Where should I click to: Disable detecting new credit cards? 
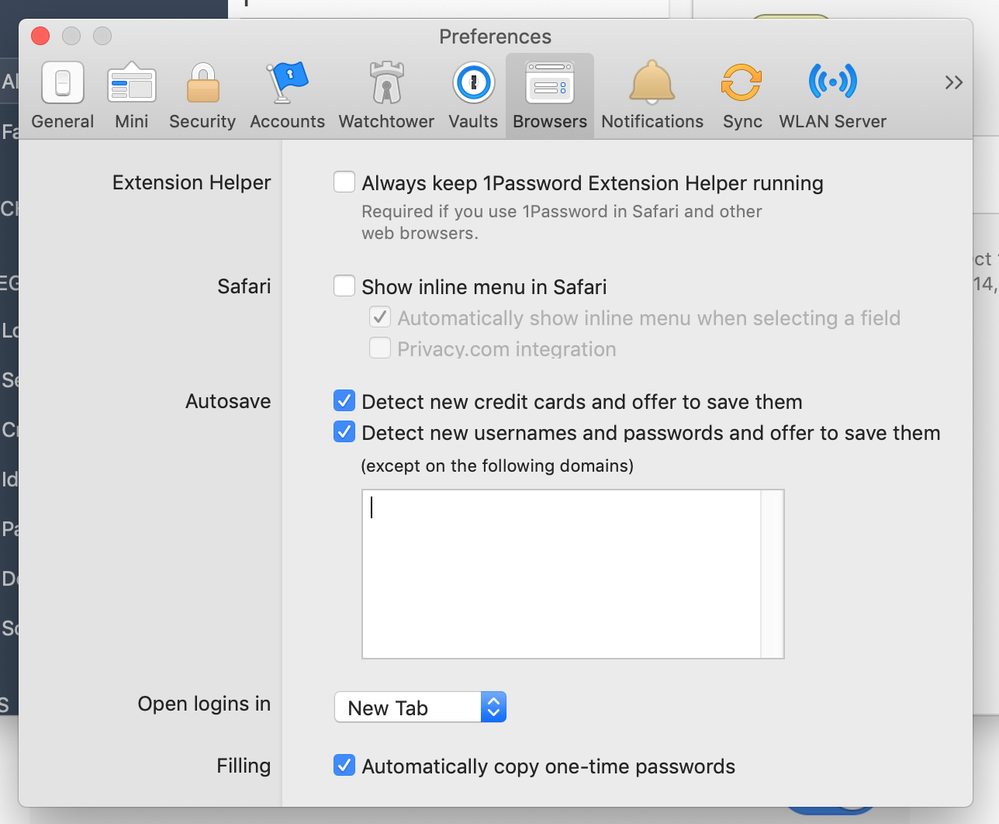[x=344, y=401]
